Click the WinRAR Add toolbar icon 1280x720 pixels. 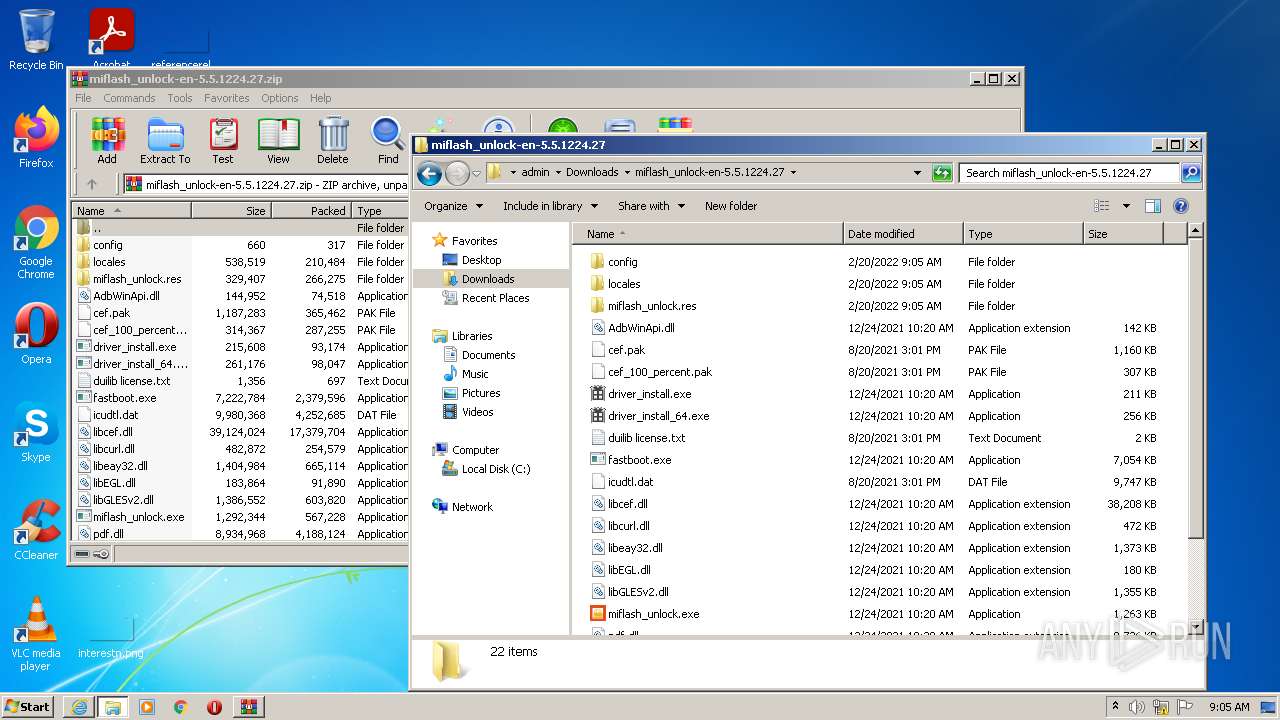click(x=107, y=141)
